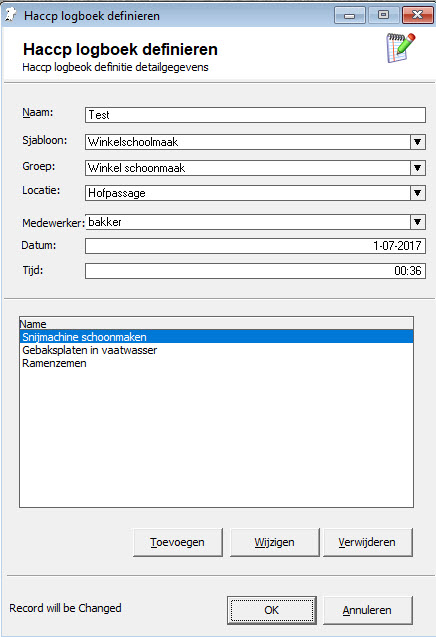
Task: Click the notepad with pencil icon
Action: (x=400, y=48)
